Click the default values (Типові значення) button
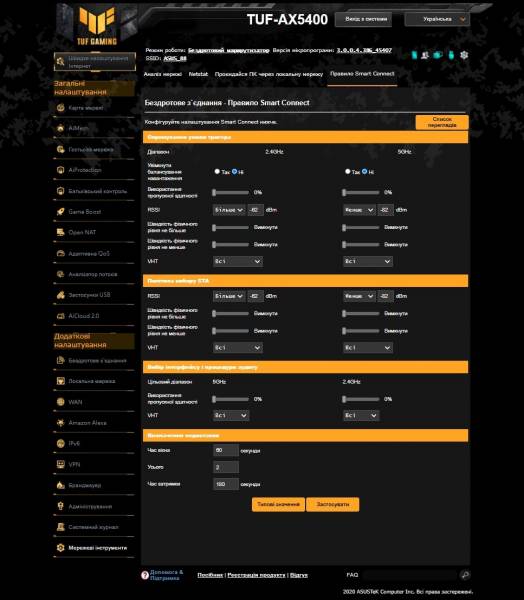The width and height of the screenshot is (524, 600). tap(278, 504)
